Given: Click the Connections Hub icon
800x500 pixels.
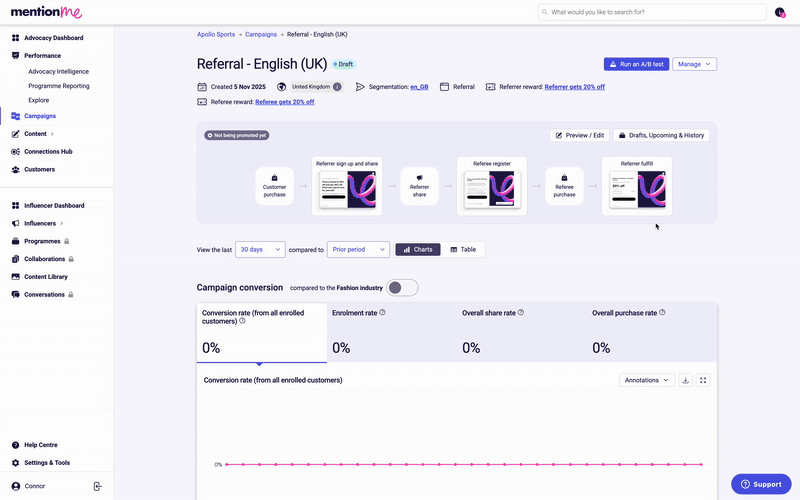Looking at the screenshot, I should [15, 152].
